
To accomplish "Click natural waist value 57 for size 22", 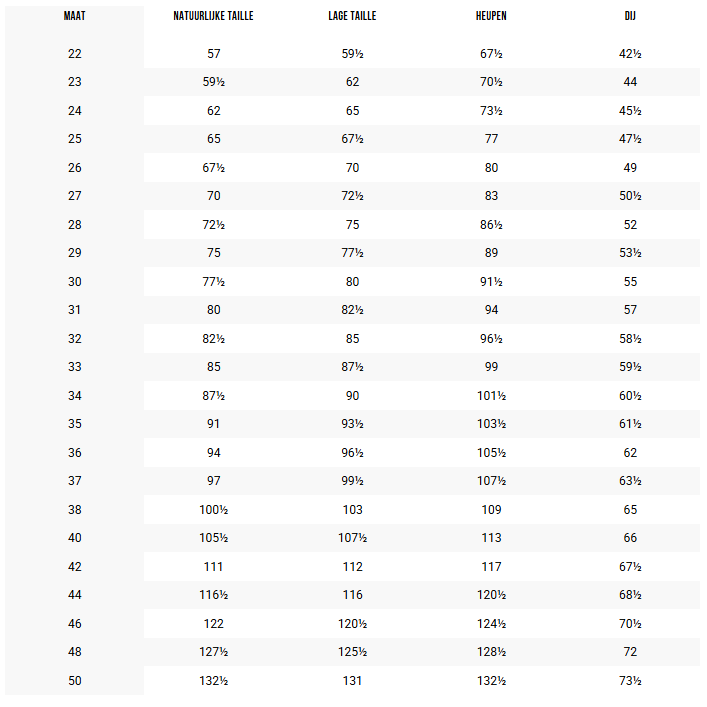I will (x=214, y=54).
